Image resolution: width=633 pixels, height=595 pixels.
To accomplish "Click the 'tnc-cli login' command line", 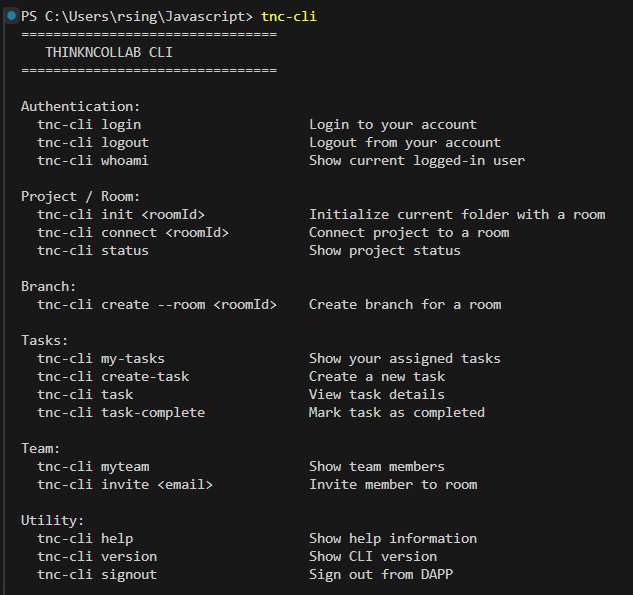I will click(89, 125).
